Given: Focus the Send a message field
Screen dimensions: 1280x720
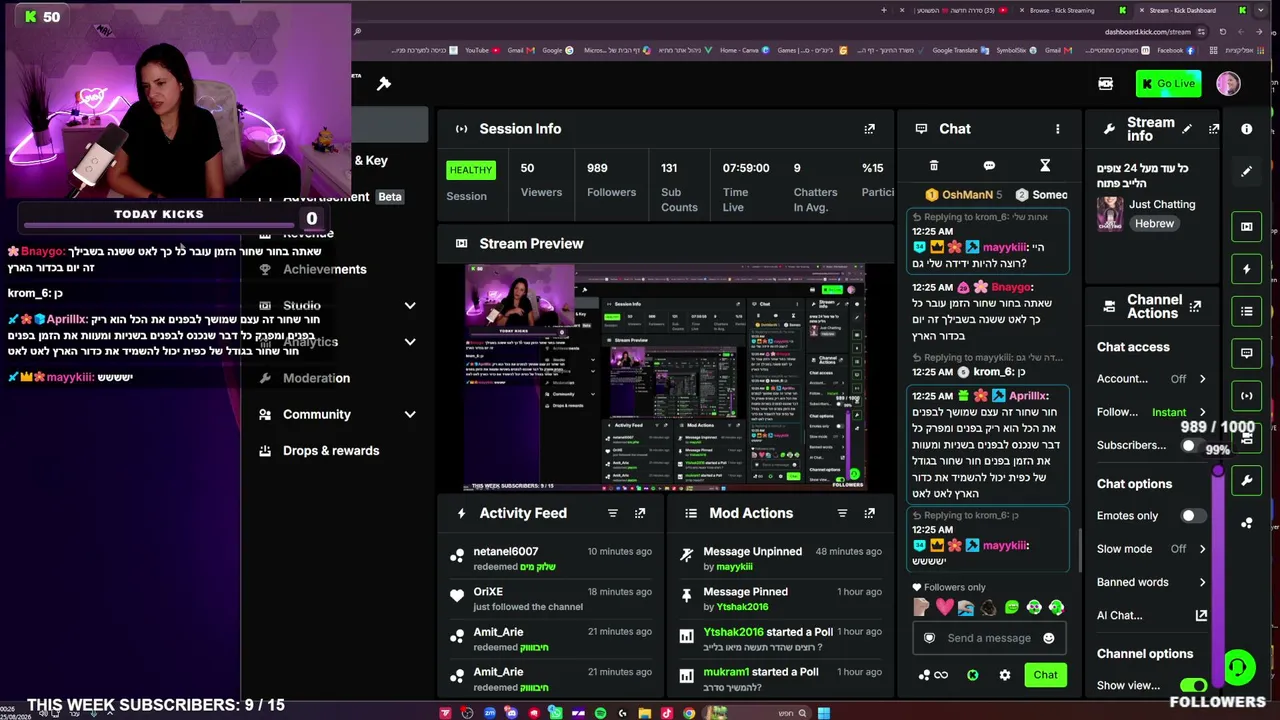Looking at the screenshot, I should 988,638.
